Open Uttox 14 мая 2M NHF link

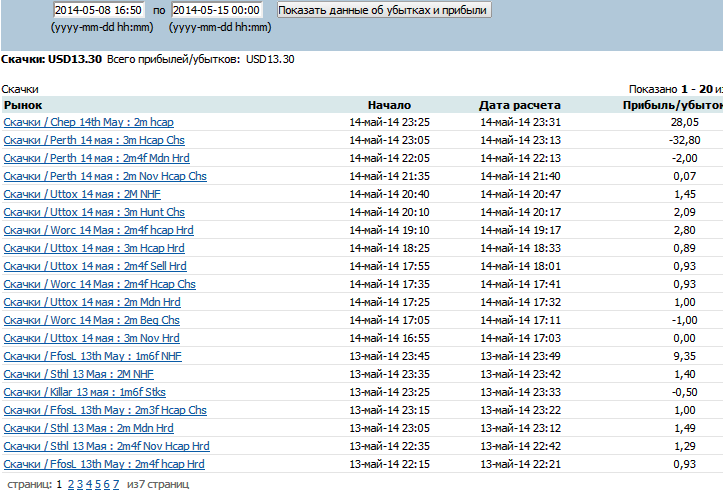(x=82, y=194)
